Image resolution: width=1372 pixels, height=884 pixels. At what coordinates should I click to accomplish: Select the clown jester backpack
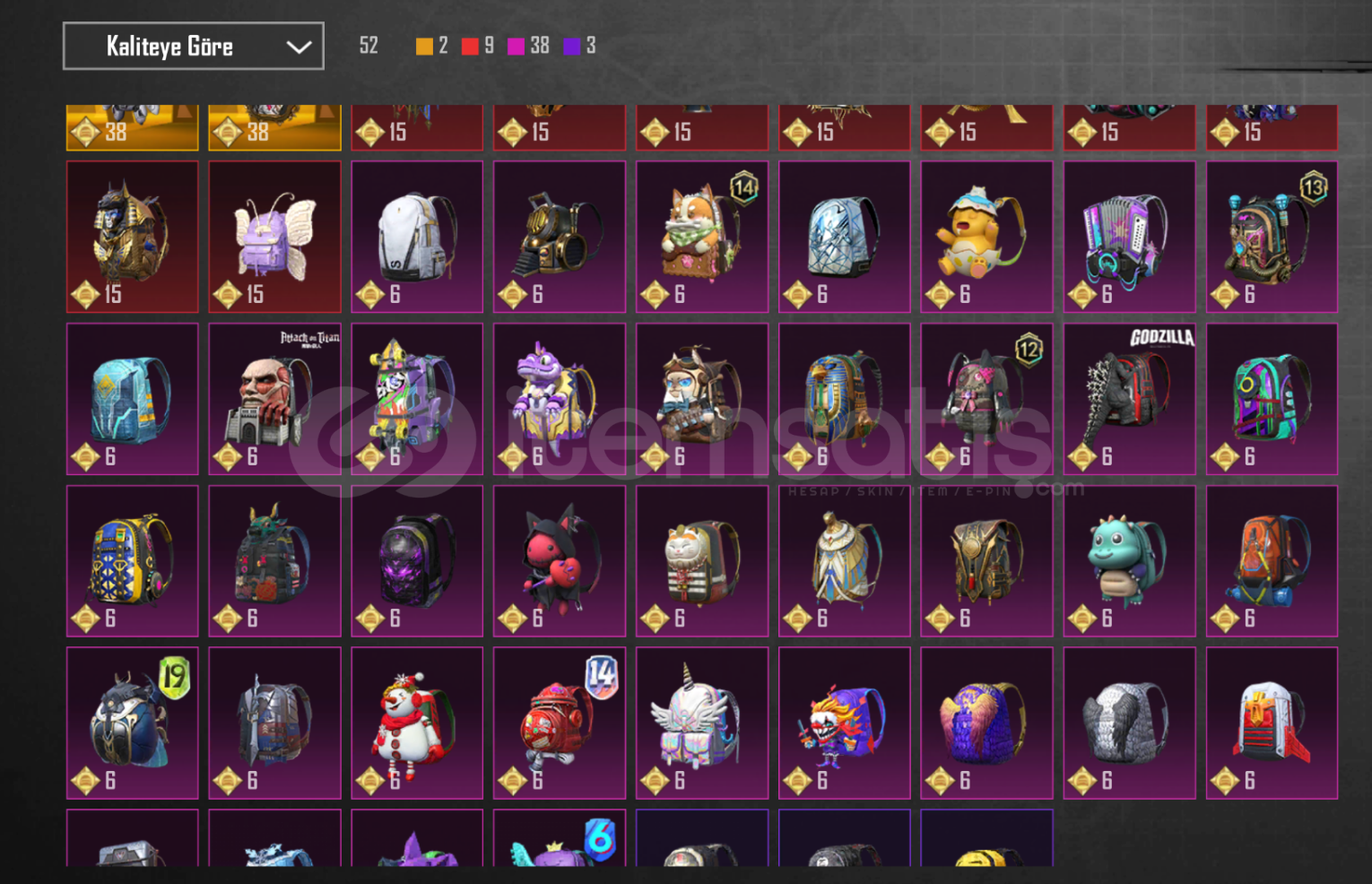click(844, 723)
